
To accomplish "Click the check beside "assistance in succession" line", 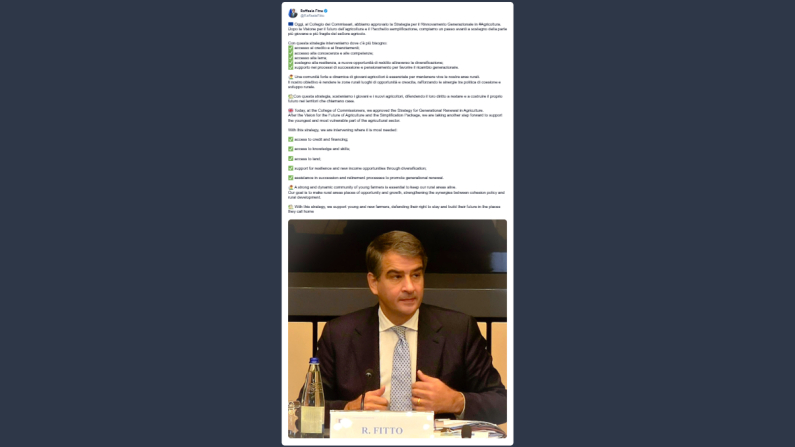I will coord(291,178).
